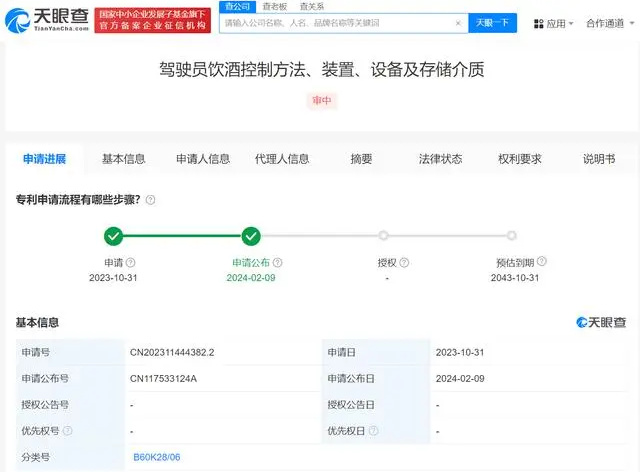
Task: Switch to the 摘要 tab
Action: click(361, 159)
